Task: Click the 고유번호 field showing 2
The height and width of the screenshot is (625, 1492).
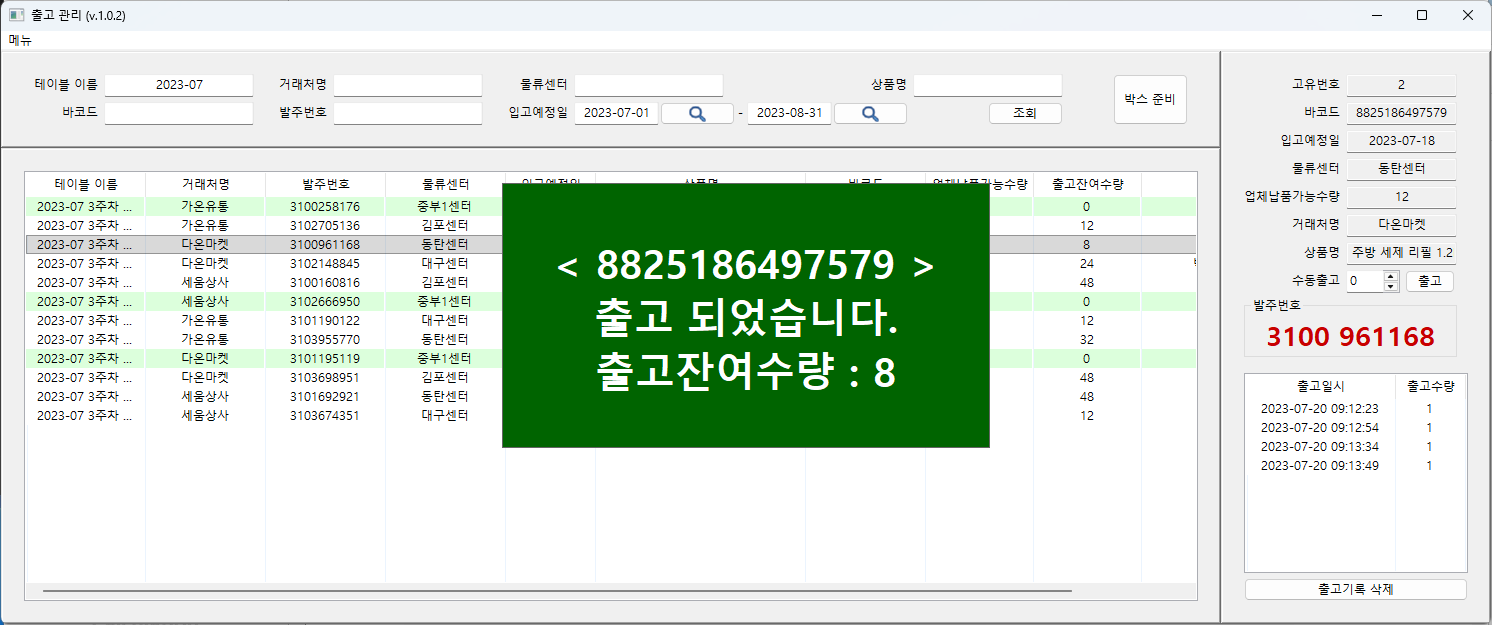Action: (x=1401, y=85)
